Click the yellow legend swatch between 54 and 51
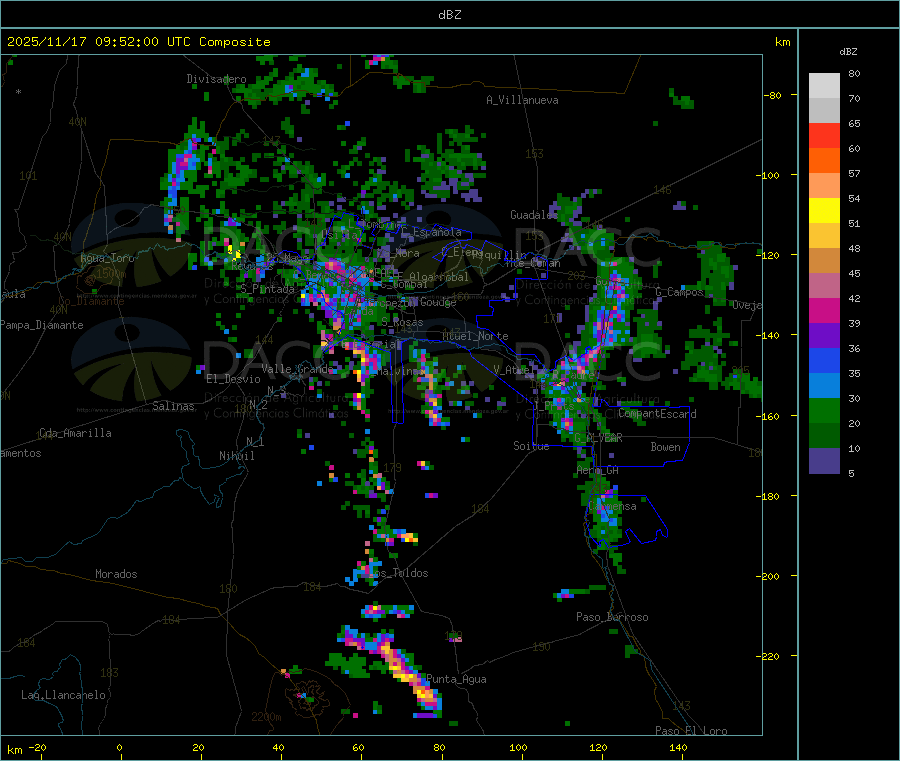 click(x=824, y=211)
